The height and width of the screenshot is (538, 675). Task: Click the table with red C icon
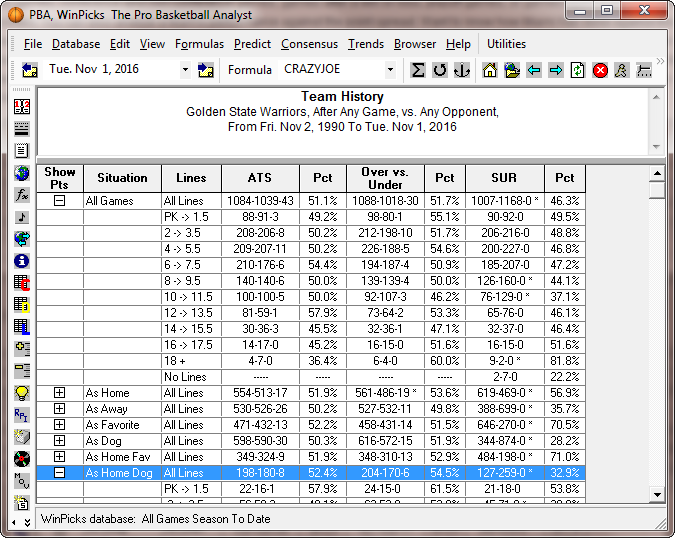tap(22, 283)
